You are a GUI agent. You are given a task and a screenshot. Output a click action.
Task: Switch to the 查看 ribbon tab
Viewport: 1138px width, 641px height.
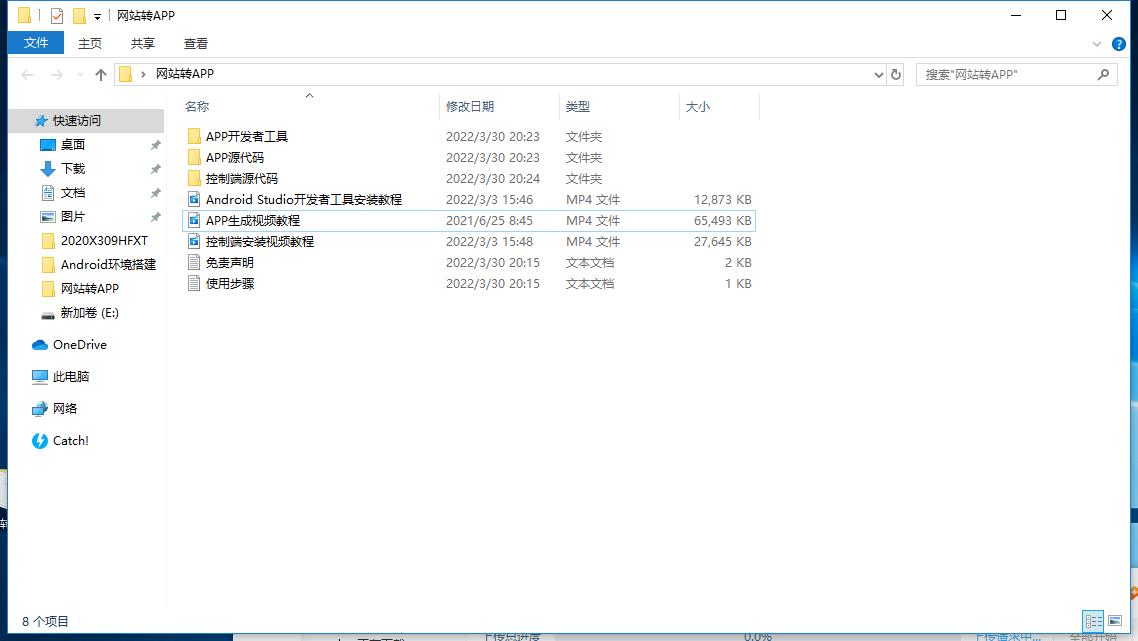196,43
